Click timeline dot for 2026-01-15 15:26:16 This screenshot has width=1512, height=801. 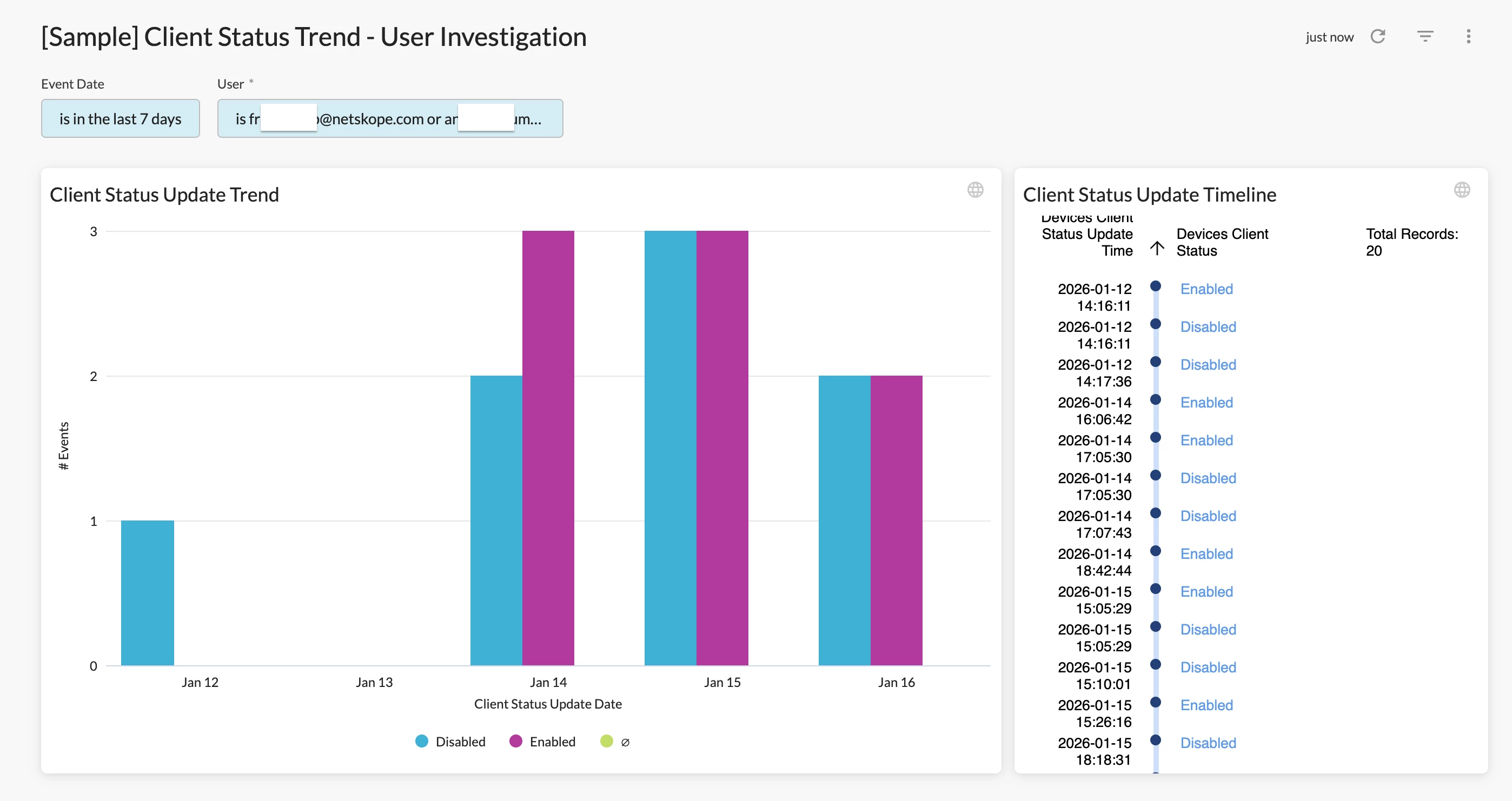click(1155, 702)
